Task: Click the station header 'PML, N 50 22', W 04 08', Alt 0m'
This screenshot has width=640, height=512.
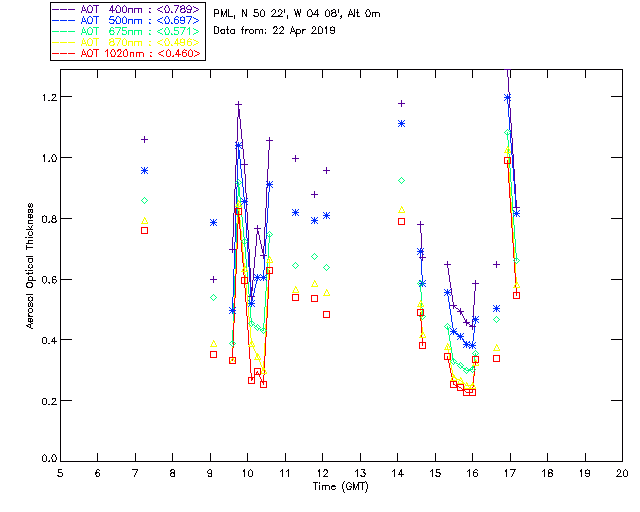Action: click(297, 13)
